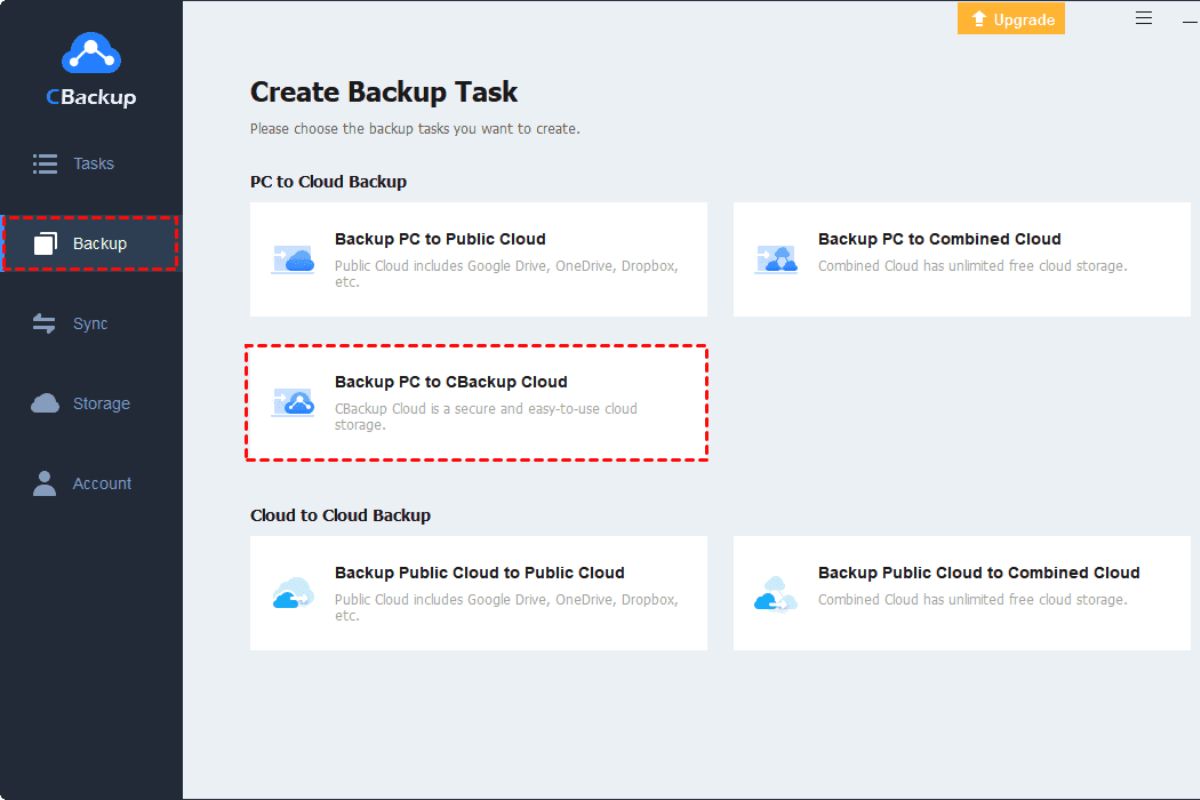Click the PC to Cloud Backup heading

coord(328,182)
